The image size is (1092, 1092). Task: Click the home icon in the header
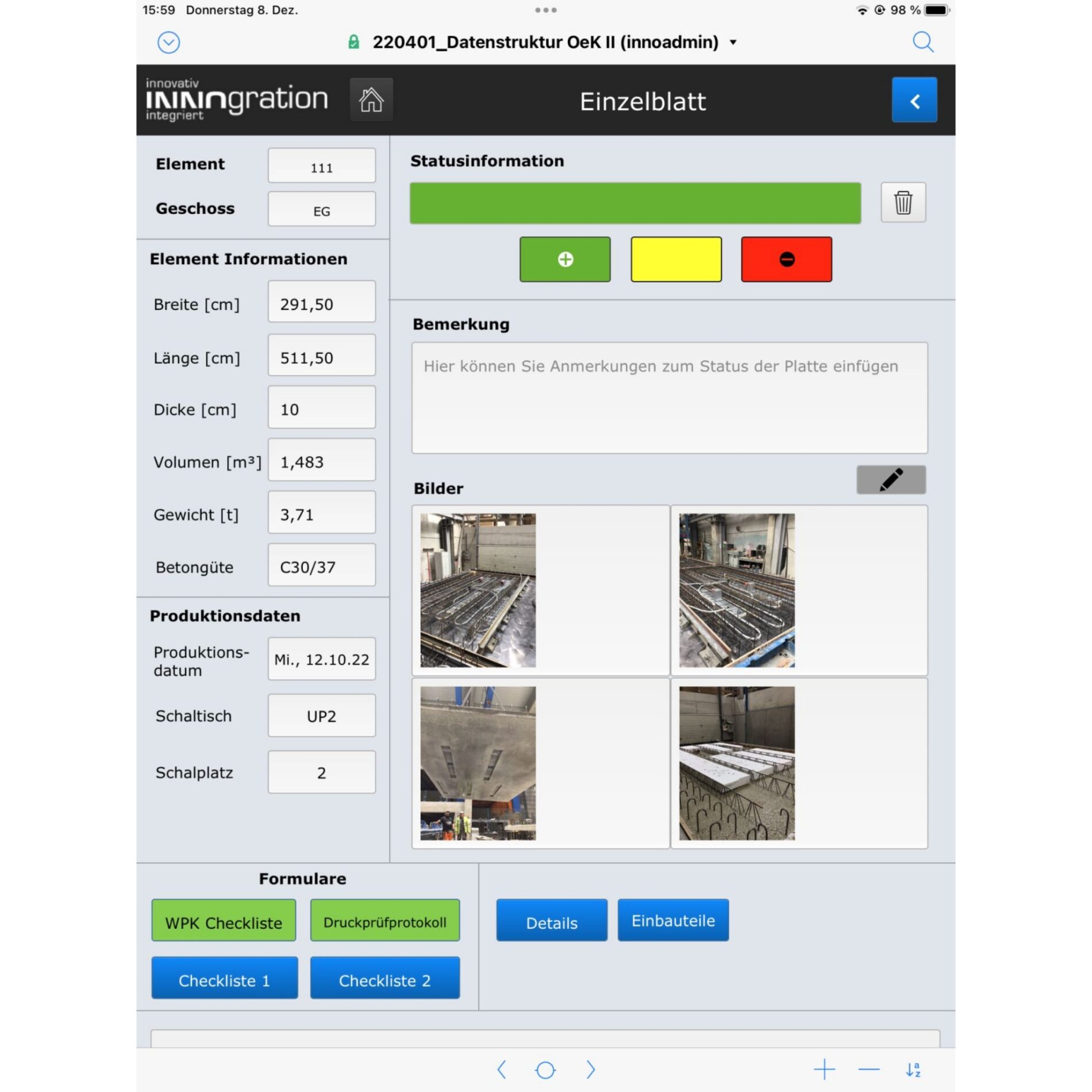[x=371, y=99]
